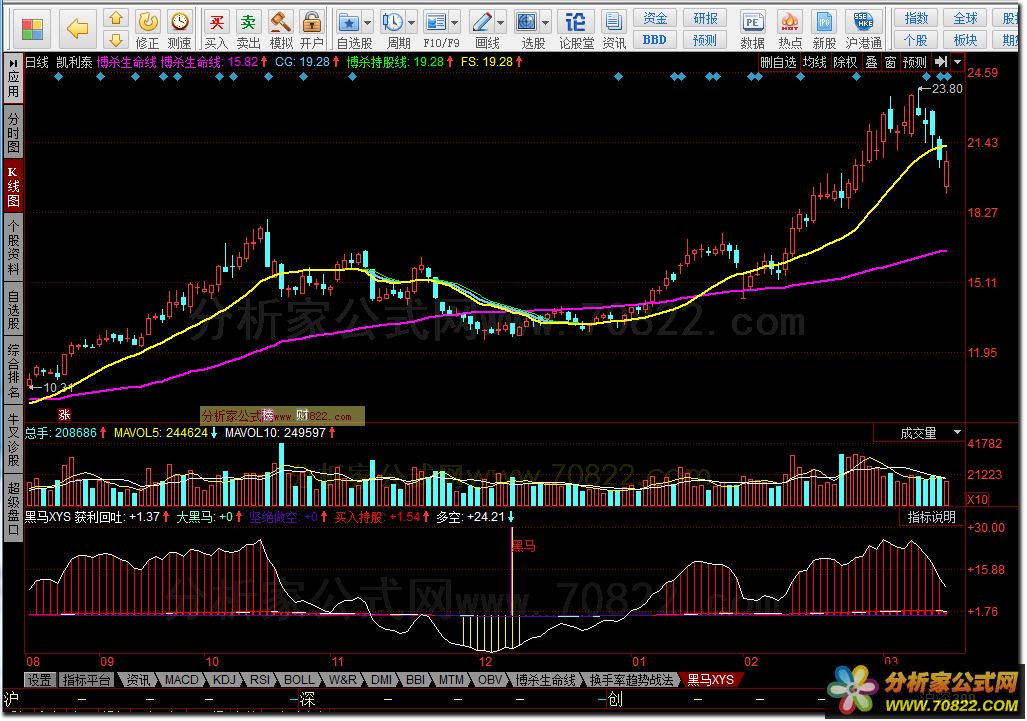The width and height of the screenshot is (1027, 721).
Task: Open 指标说明 indicator description
Action: click(x=931, y=517)
